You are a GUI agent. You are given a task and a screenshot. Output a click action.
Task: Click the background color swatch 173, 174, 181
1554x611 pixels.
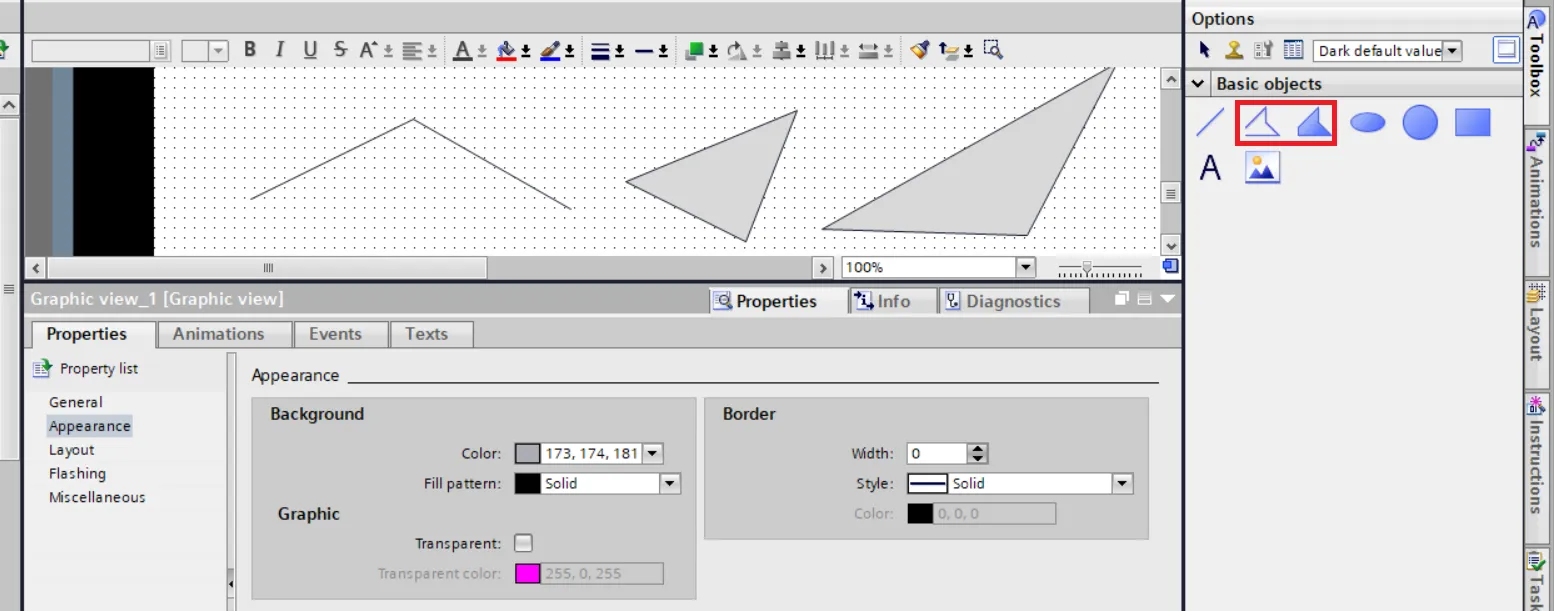point(527,453)
